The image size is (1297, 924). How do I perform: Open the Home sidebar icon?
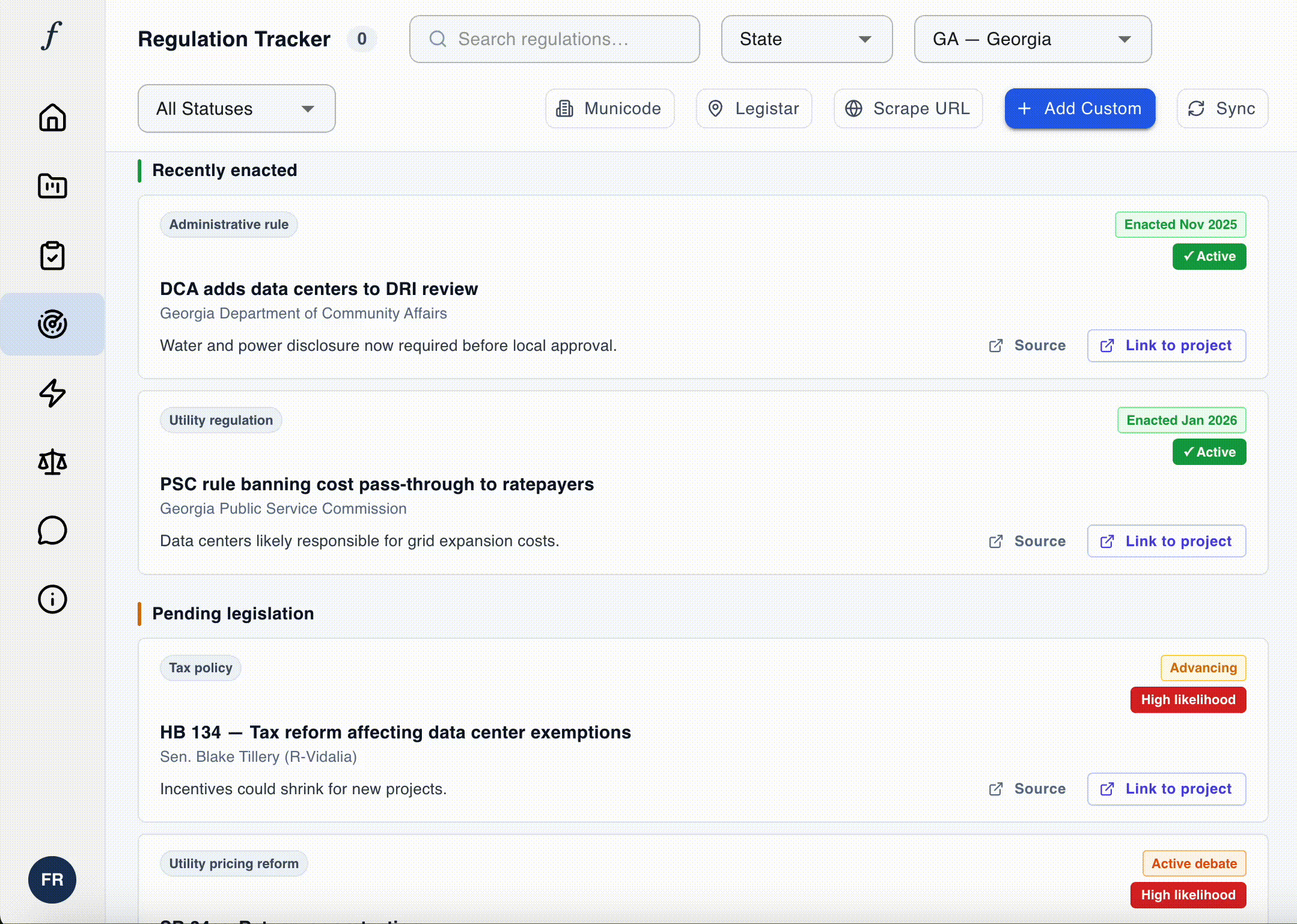pyautogui.click(x=52, y=118)
